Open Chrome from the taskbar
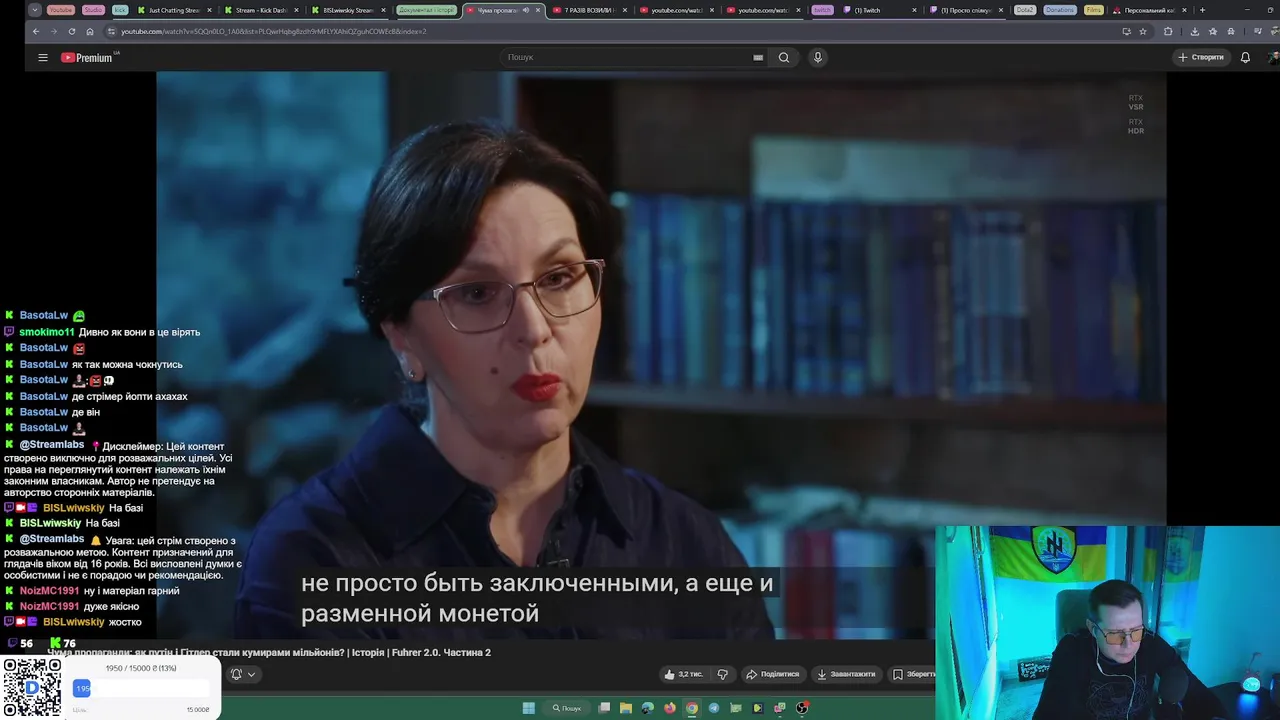The image size is (1280, 720). tap(691, 708)
